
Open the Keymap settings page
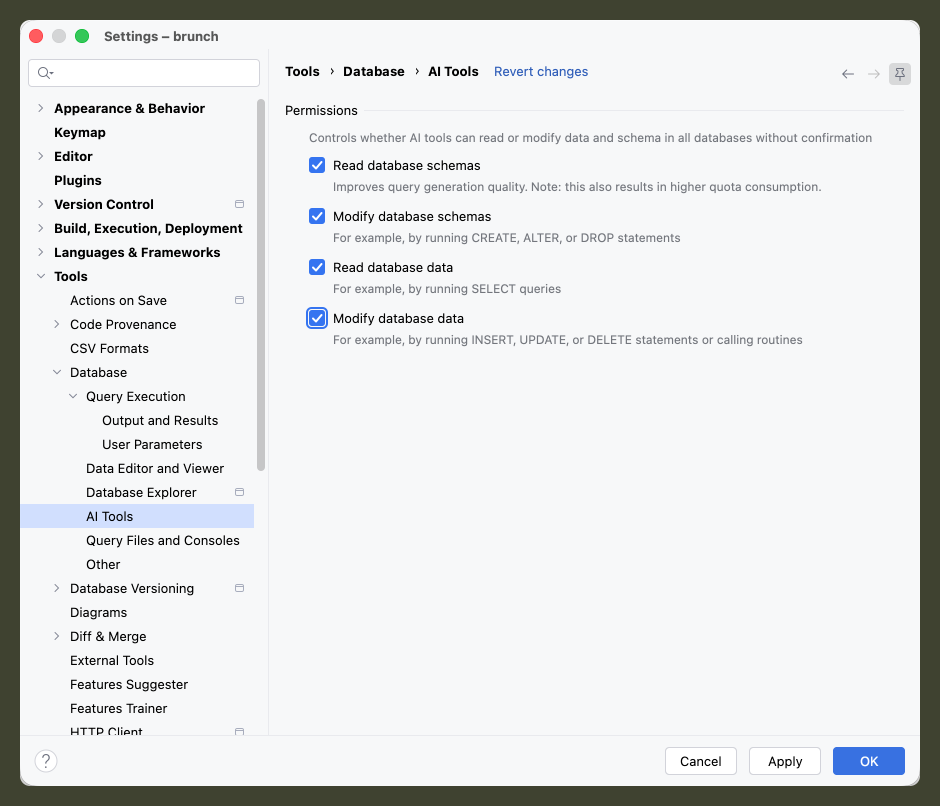tap(80, 133)
